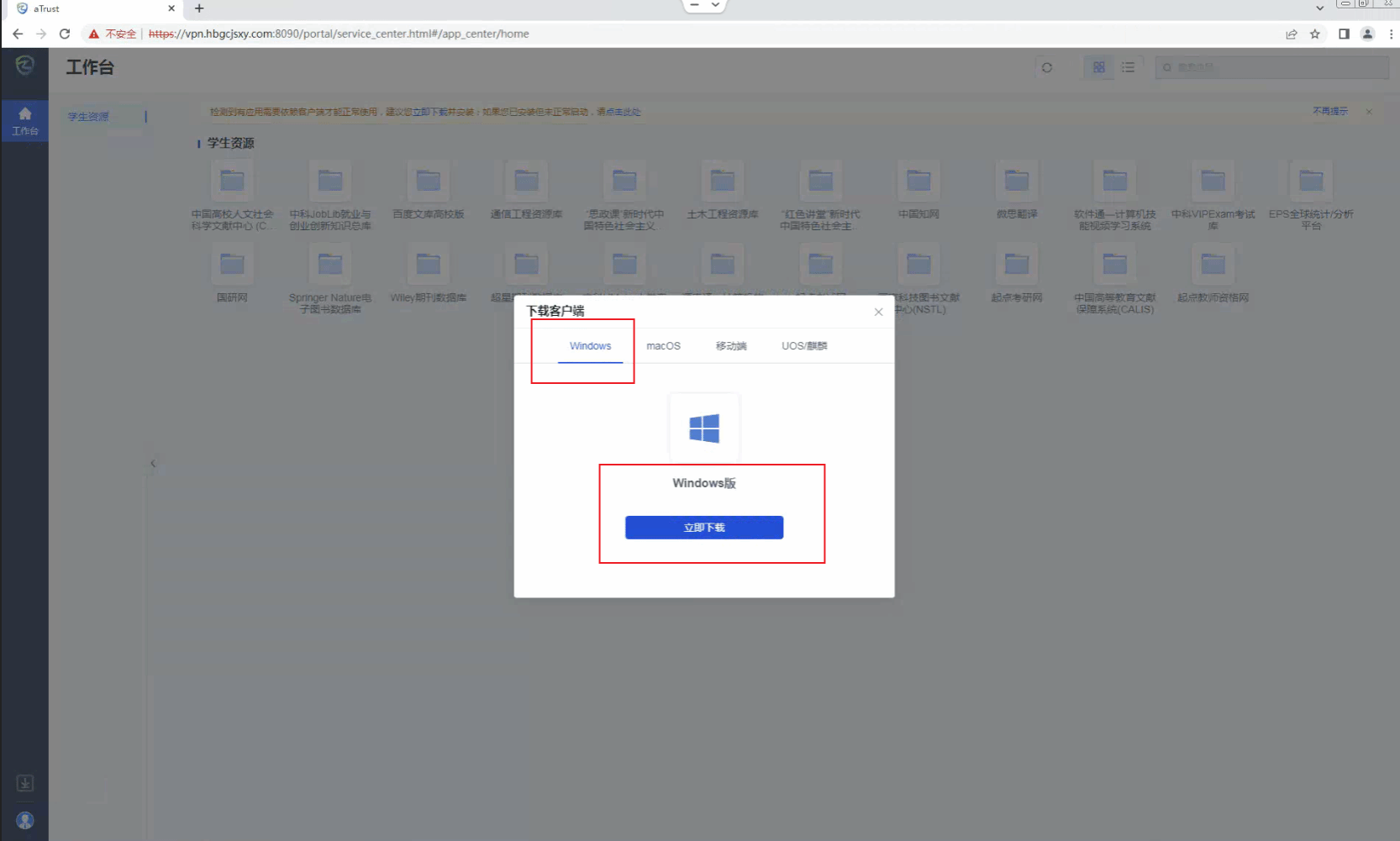Open the 国研网 resource icon
The image size is (1400, 841).
click(x=232, y=265)
